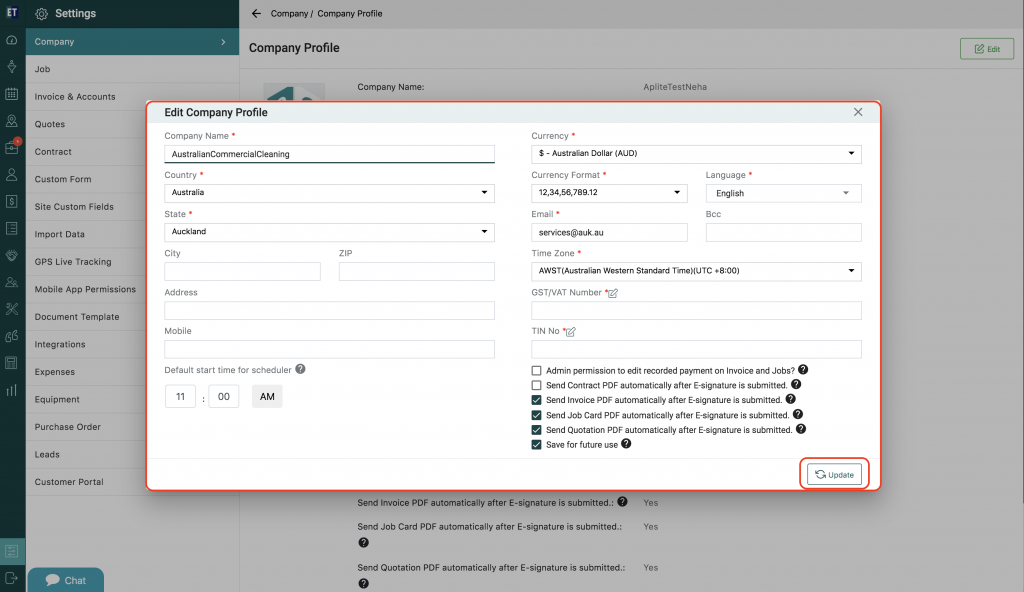Click the Address input field

click(329, 310)
